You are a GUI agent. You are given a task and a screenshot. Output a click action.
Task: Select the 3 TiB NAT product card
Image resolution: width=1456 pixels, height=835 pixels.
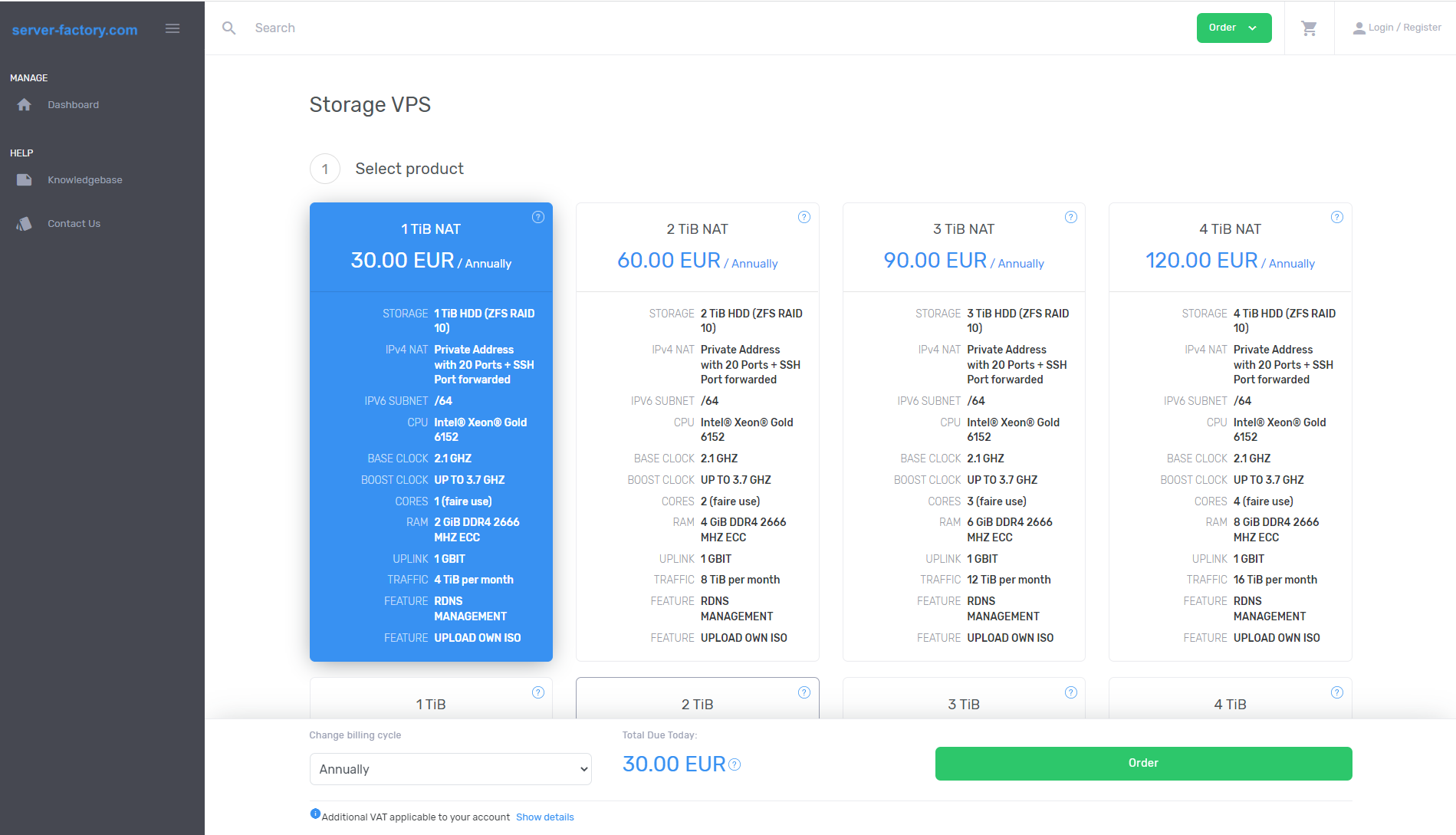click(963, 431)
